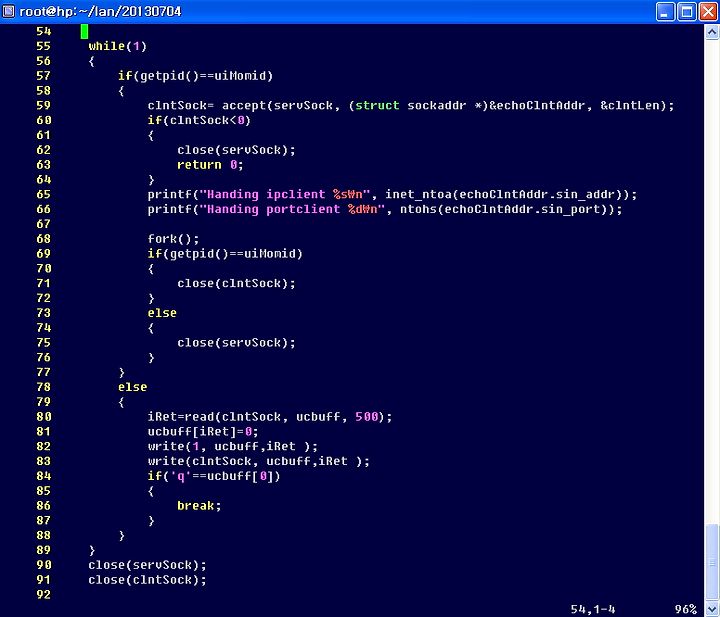720x617 pixels.
Task: Click the 'else' keyword on line 73
Action: pos(162,313)
